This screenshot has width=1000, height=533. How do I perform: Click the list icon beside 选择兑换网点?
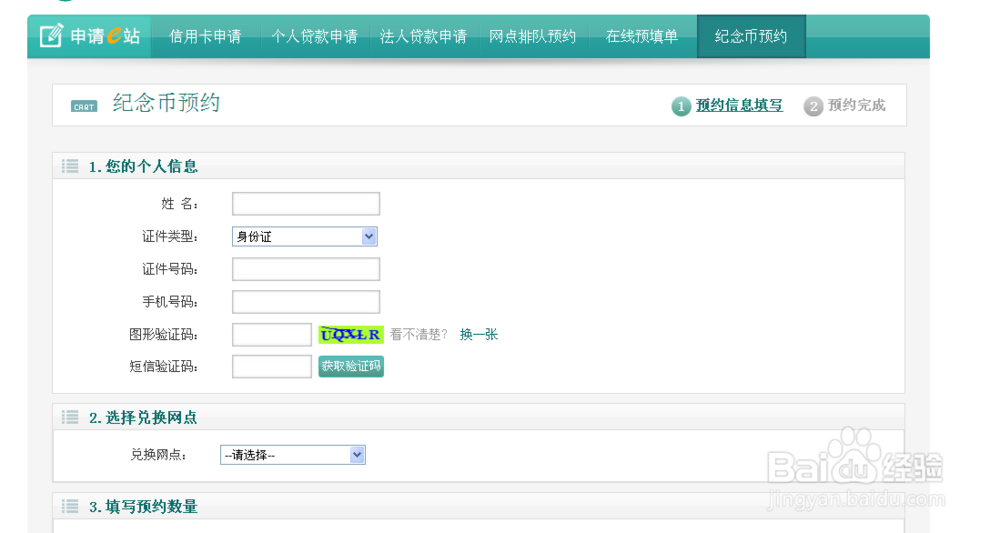(x=70, y=417)
